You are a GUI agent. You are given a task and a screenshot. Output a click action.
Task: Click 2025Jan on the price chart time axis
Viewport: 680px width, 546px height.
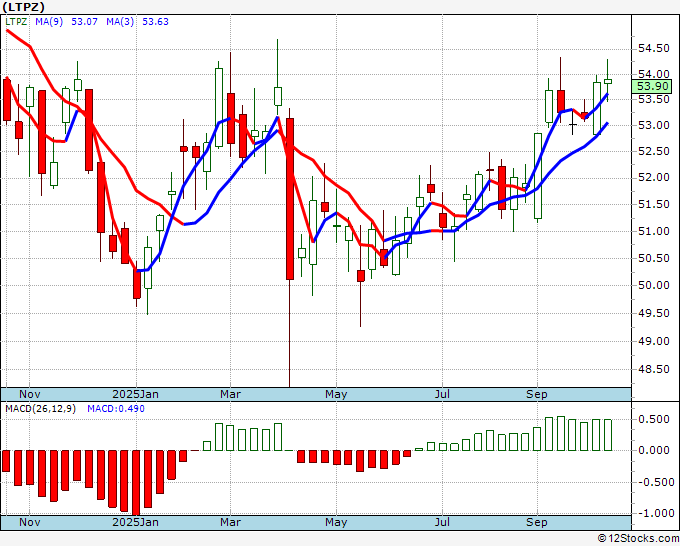click(135, 394)
